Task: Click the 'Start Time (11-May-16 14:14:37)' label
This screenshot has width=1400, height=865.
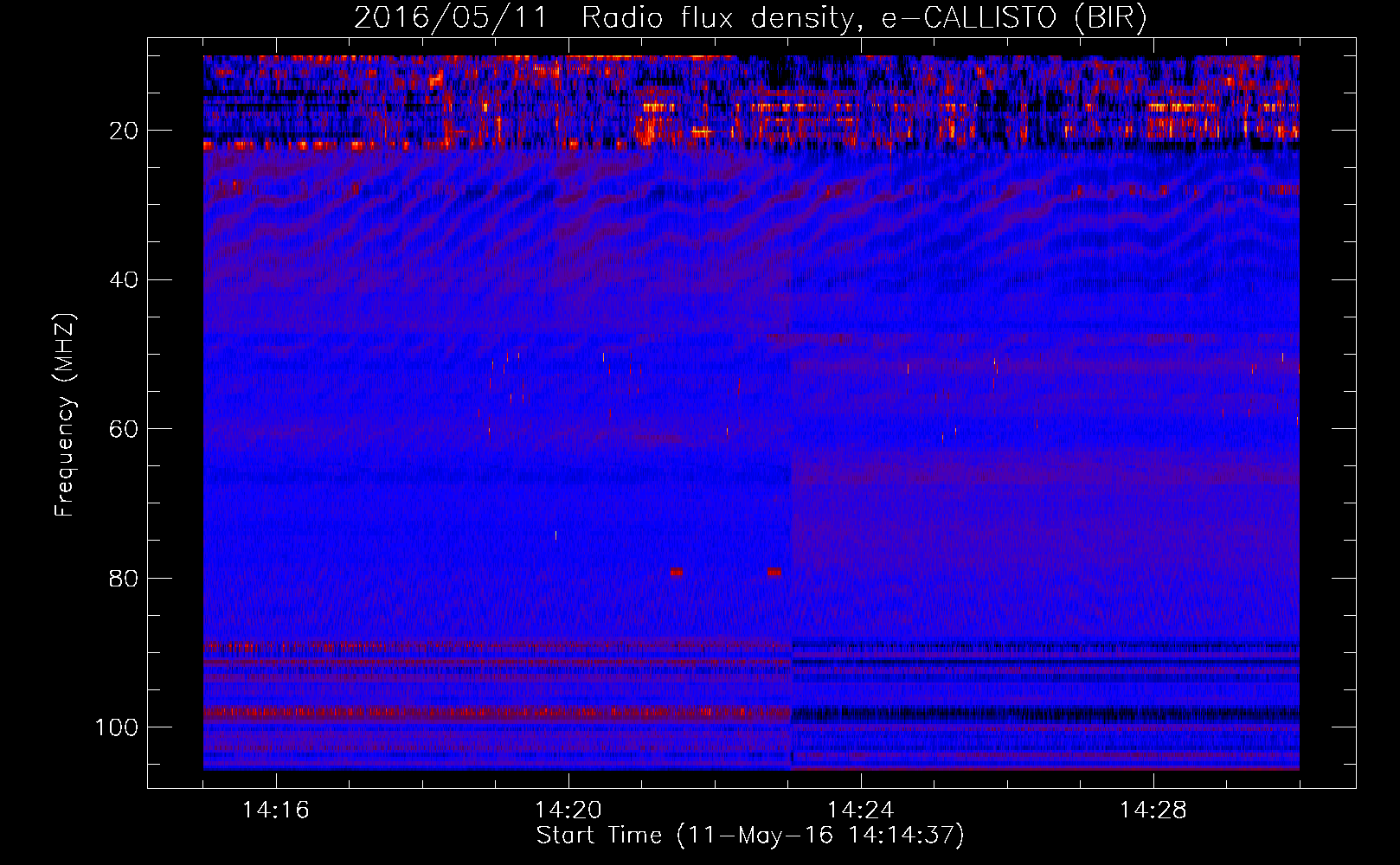Action: pos(750,836)
